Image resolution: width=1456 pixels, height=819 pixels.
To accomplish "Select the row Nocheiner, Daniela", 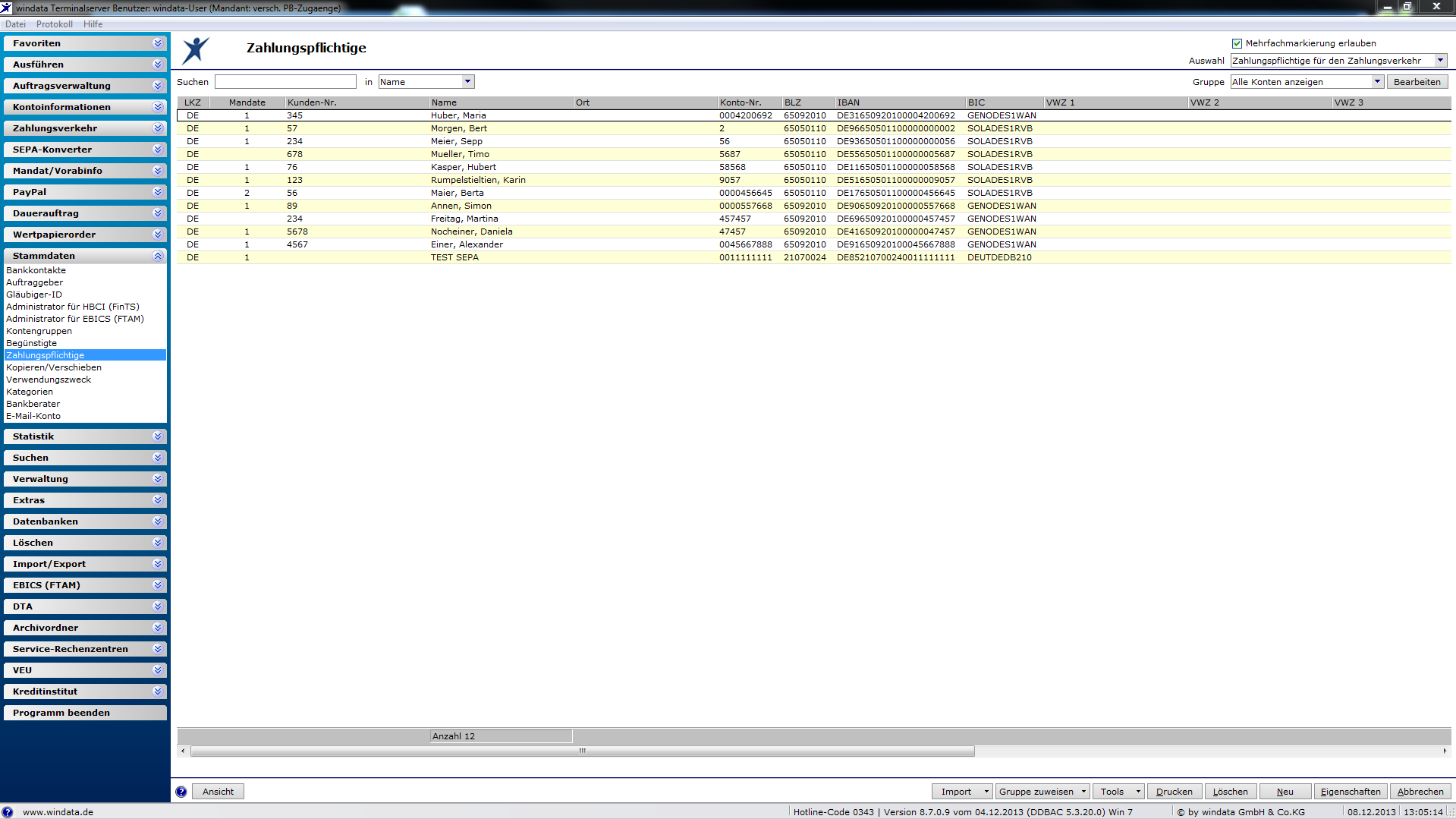I will coord(814,232).
